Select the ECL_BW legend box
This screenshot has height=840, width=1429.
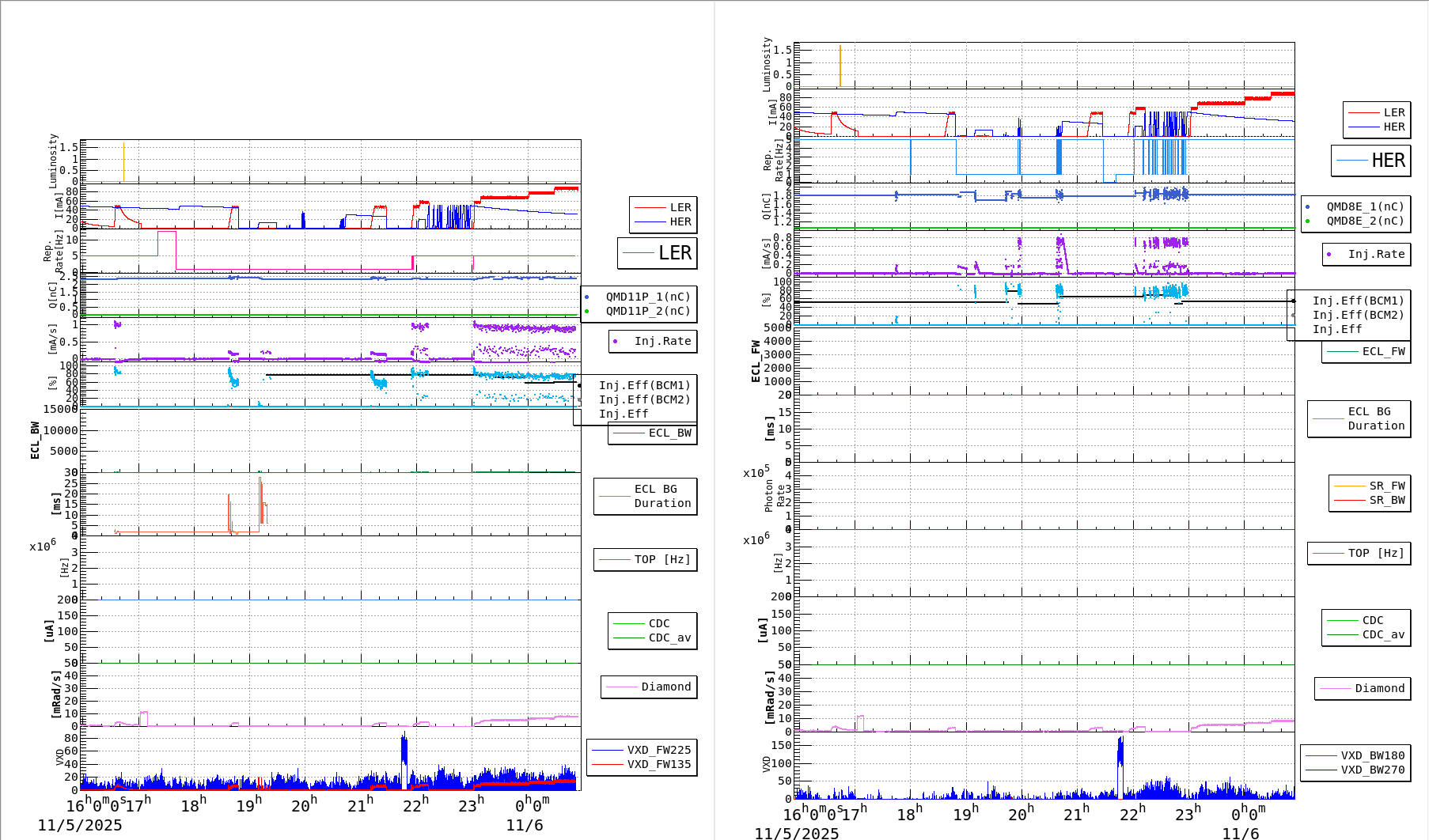tap(653, 433)
